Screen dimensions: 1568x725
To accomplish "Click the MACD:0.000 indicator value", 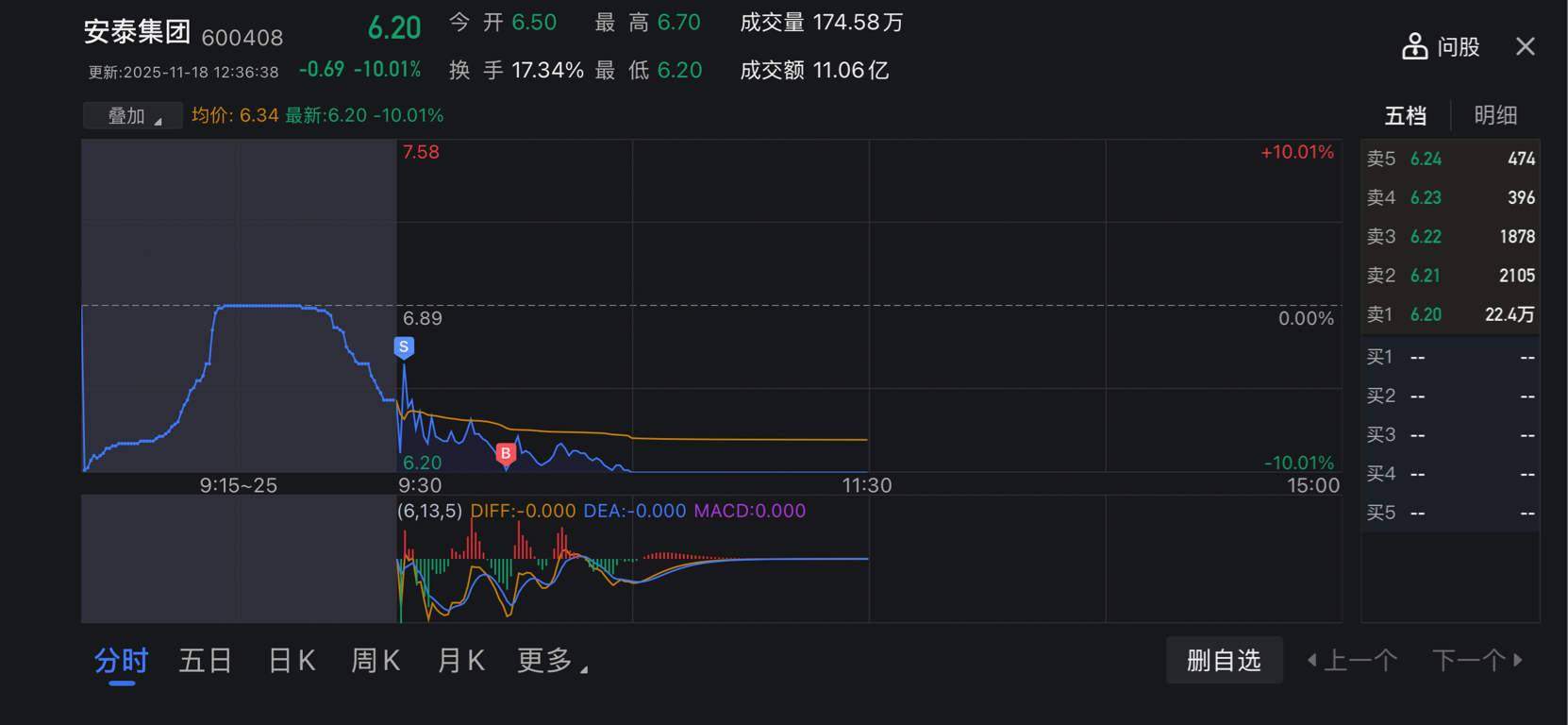I will pyautogui.click(x=750, y=511).
